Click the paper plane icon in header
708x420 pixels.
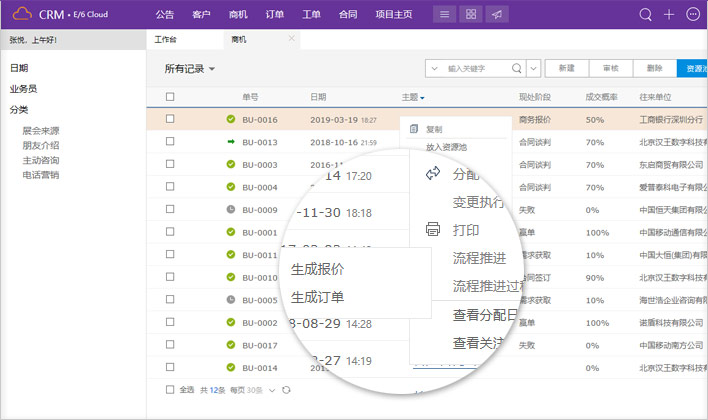[x=497, y=15]
